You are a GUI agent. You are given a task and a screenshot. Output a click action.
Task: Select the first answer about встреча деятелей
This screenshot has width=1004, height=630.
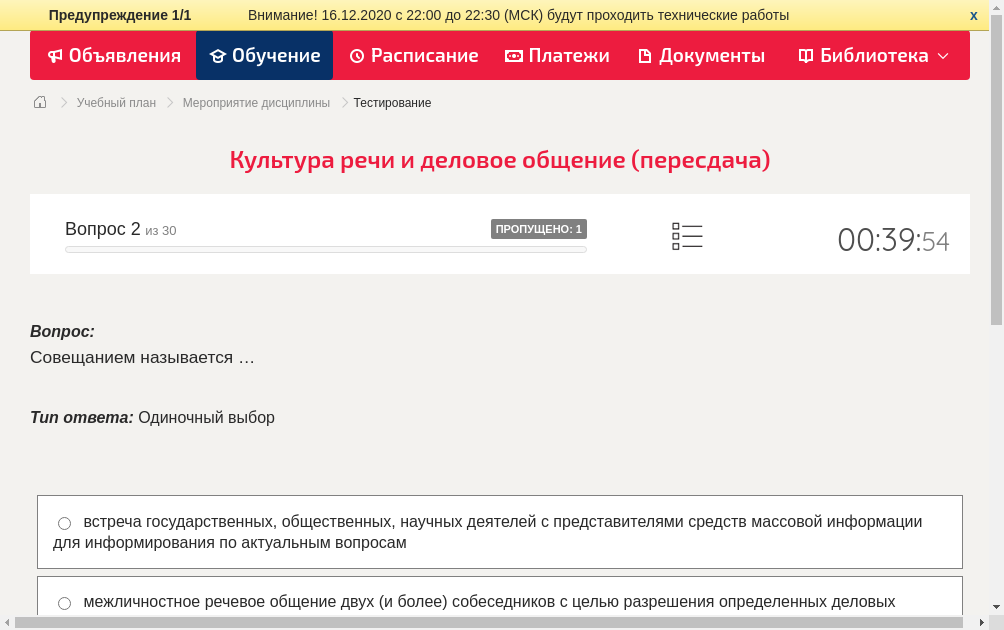[64, 522]
